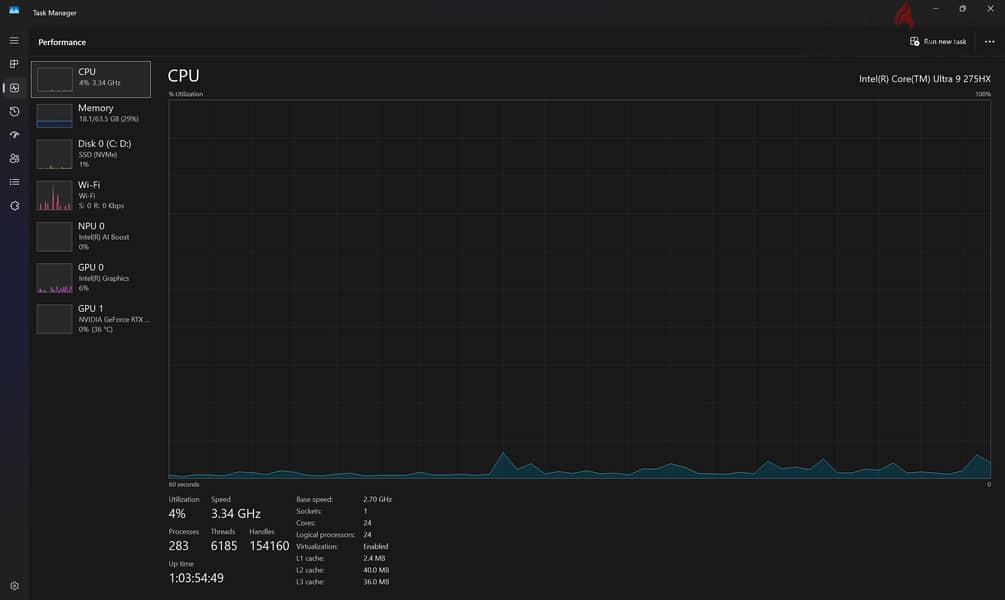
Task: Open the Startup apps page icon
Action: click(14, 135)
